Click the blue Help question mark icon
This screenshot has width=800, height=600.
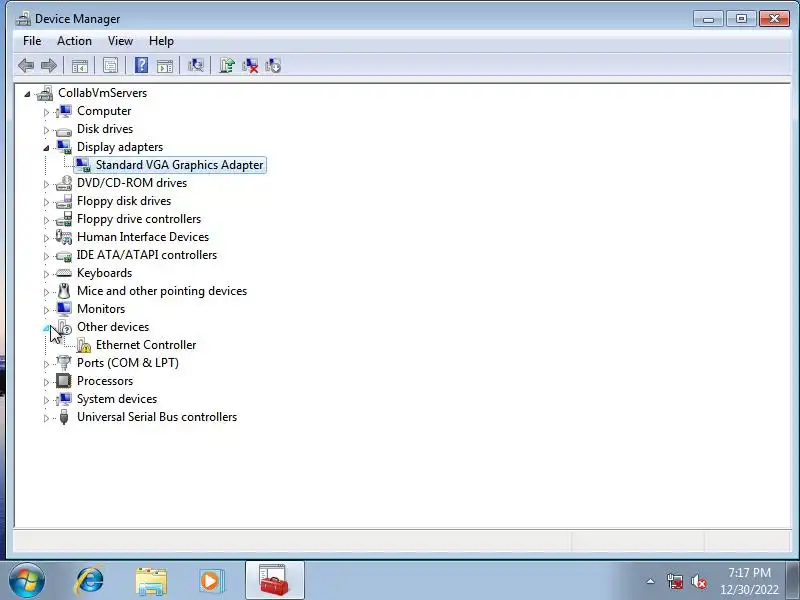(141, 65)
